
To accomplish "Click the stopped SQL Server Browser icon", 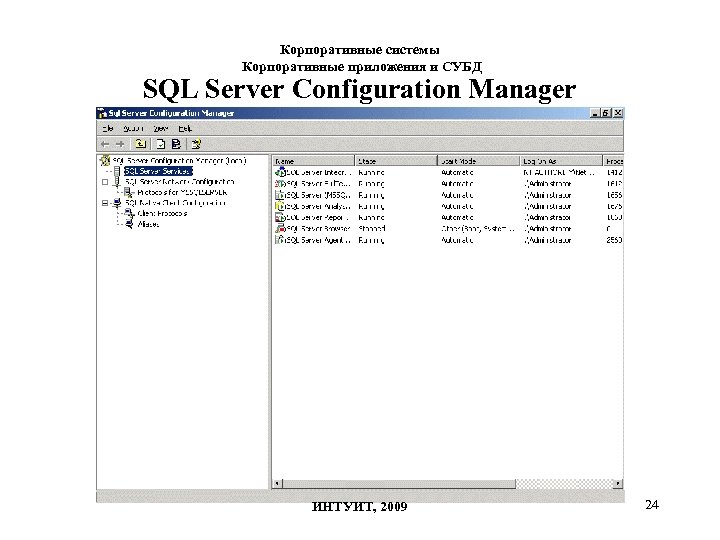I will [x=280, y=229].
